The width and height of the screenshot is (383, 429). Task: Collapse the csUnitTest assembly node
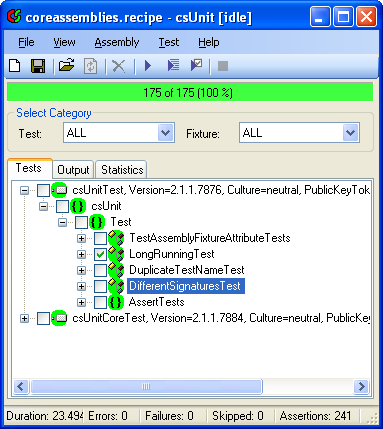point(24,190)
